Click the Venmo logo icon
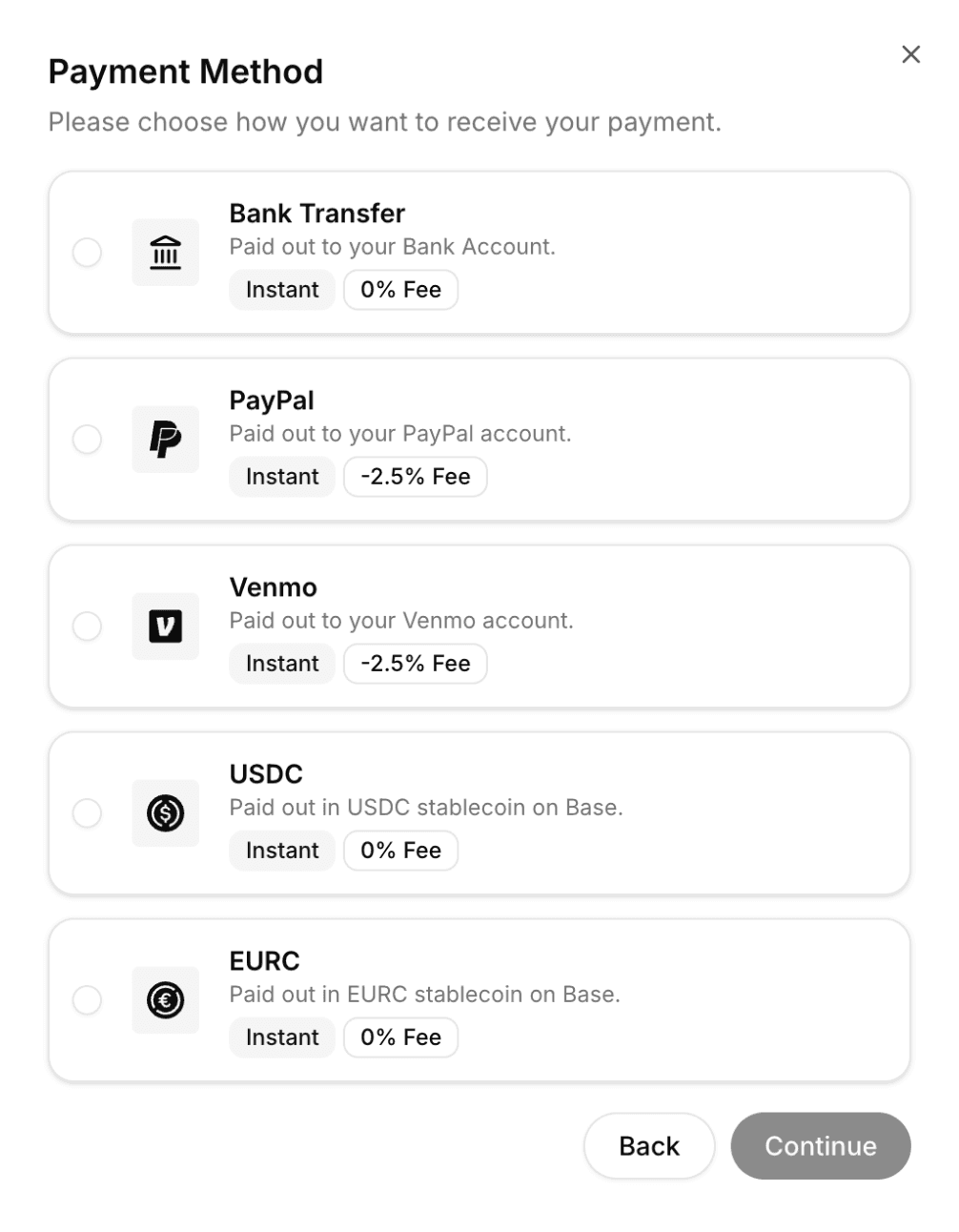Viewport: 959px width, 1232px height. point(165,626)
